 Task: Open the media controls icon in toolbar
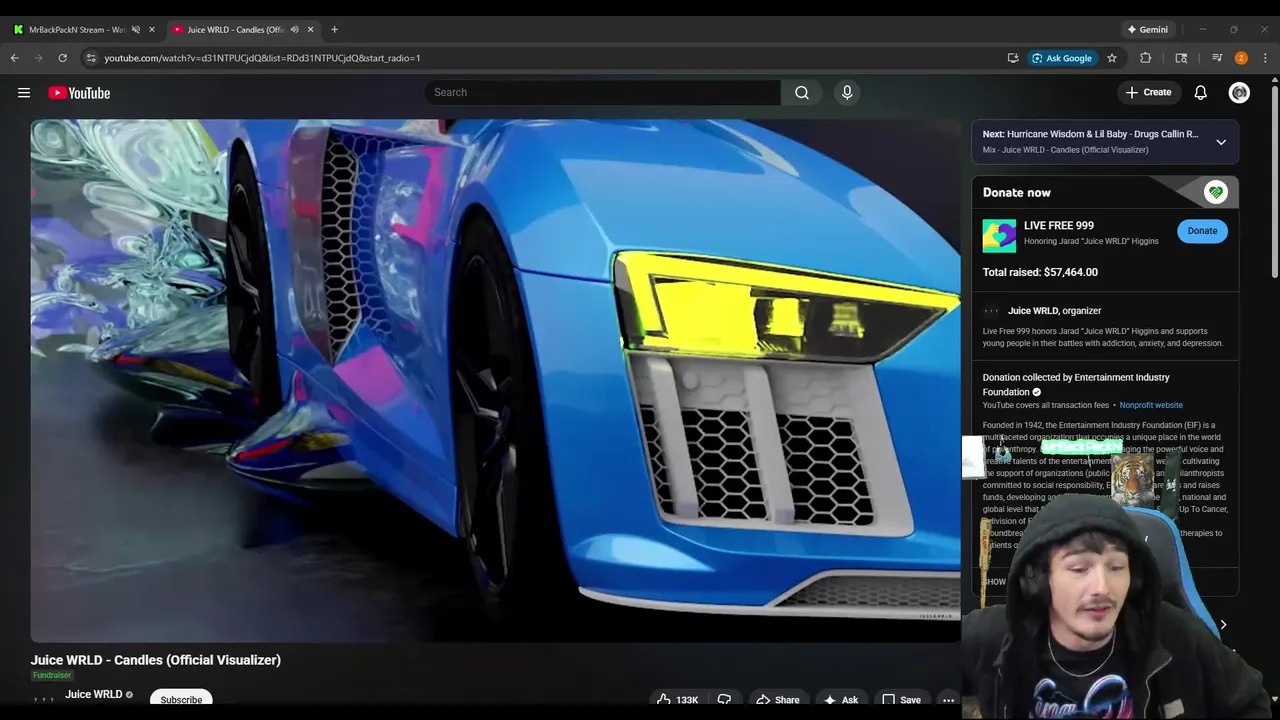point(1217,58)
